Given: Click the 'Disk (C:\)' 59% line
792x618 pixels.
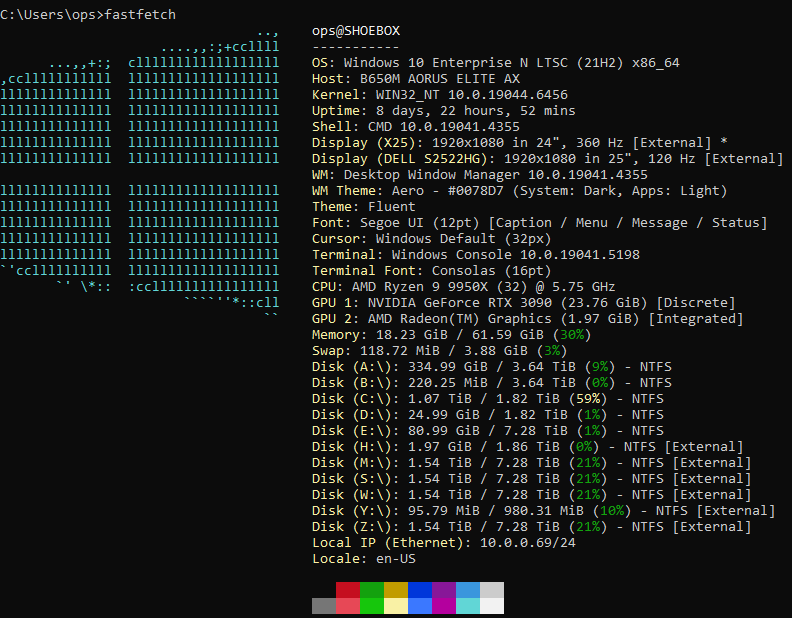Looking at the screenshot, I should [x=488, y=399].
